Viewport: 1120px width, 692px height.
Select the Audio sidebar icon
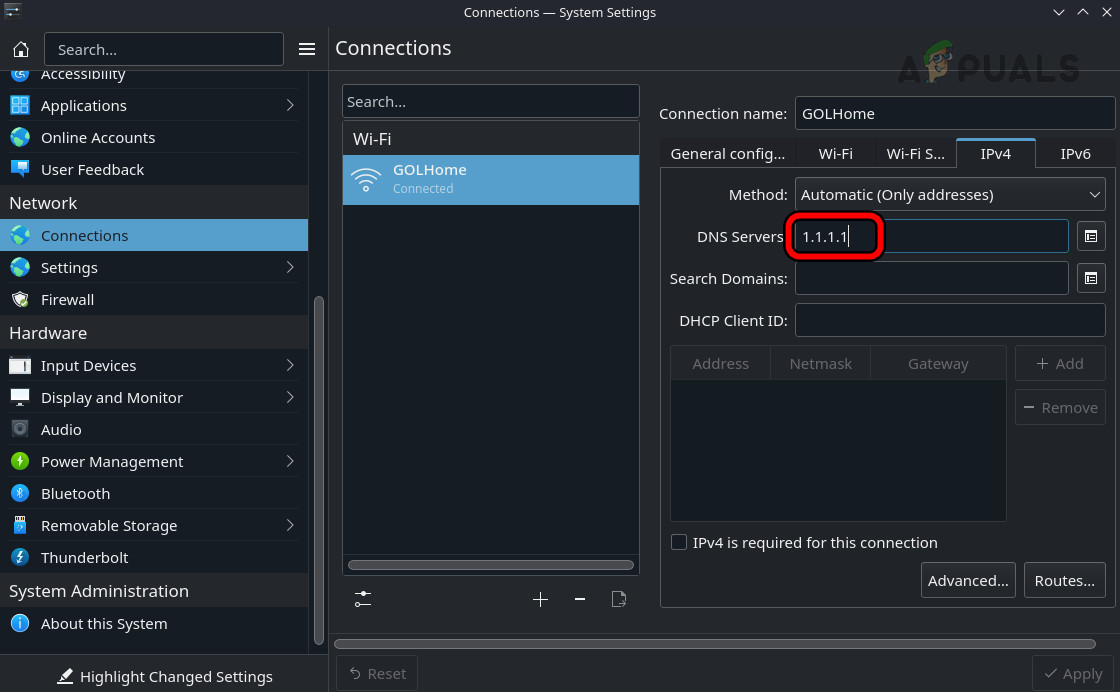20,429
